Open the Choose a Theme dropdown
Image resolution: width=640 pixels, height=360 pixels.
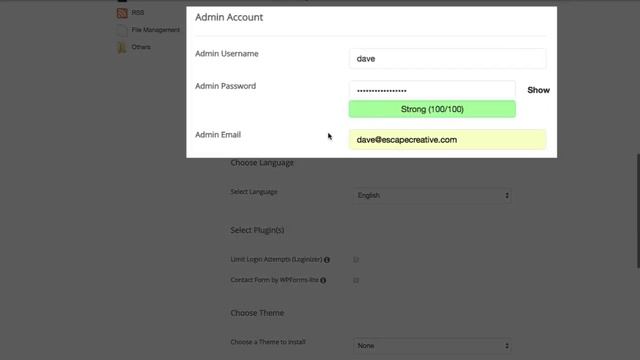pos(432,346)
